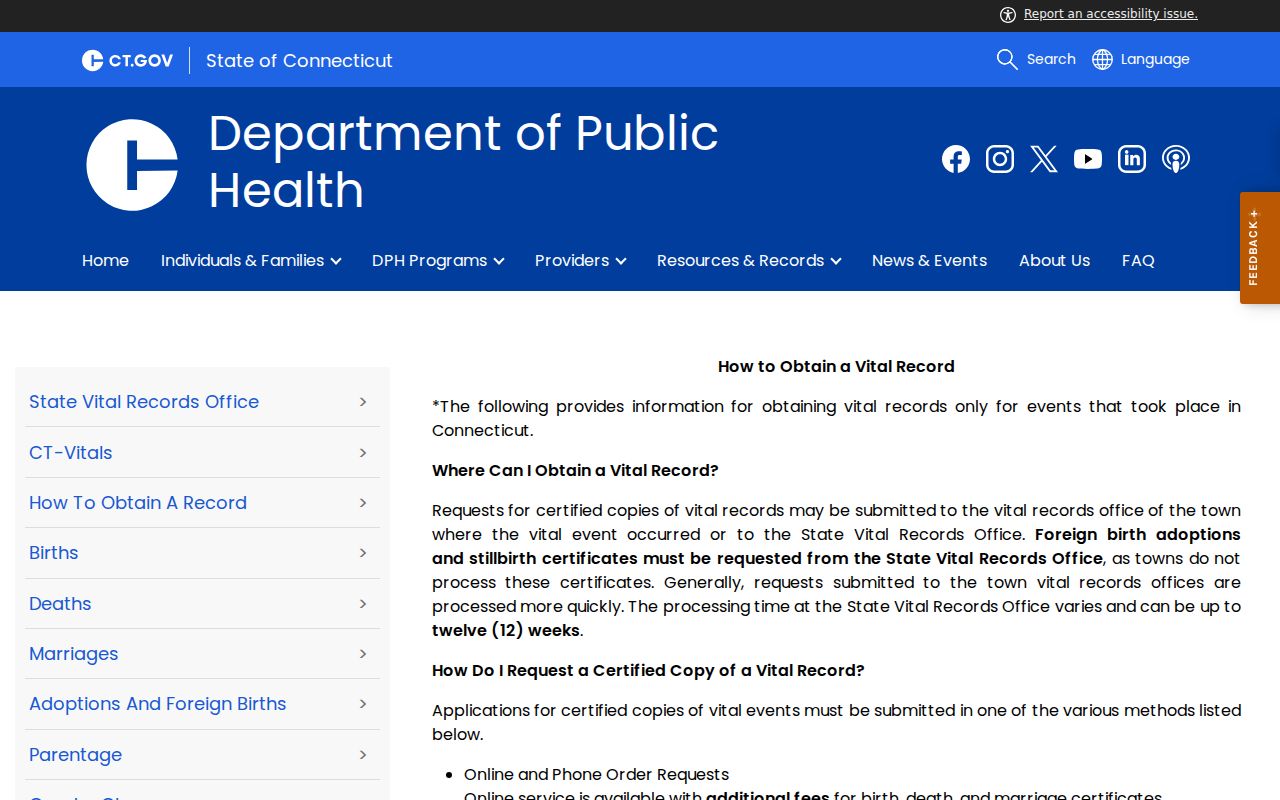Click the Department of Public Health title

(x=463, y=161)
